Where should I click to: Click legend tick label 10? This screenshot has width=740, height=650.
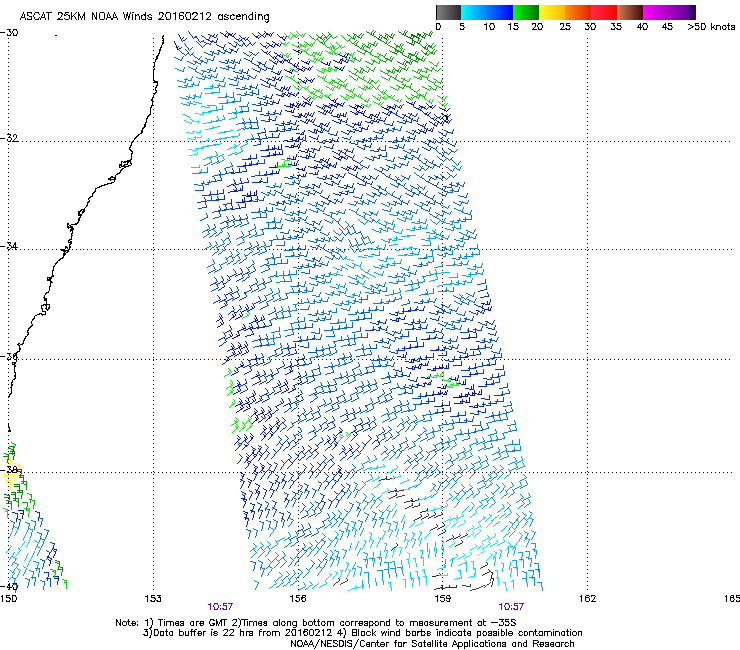(489, 27)
